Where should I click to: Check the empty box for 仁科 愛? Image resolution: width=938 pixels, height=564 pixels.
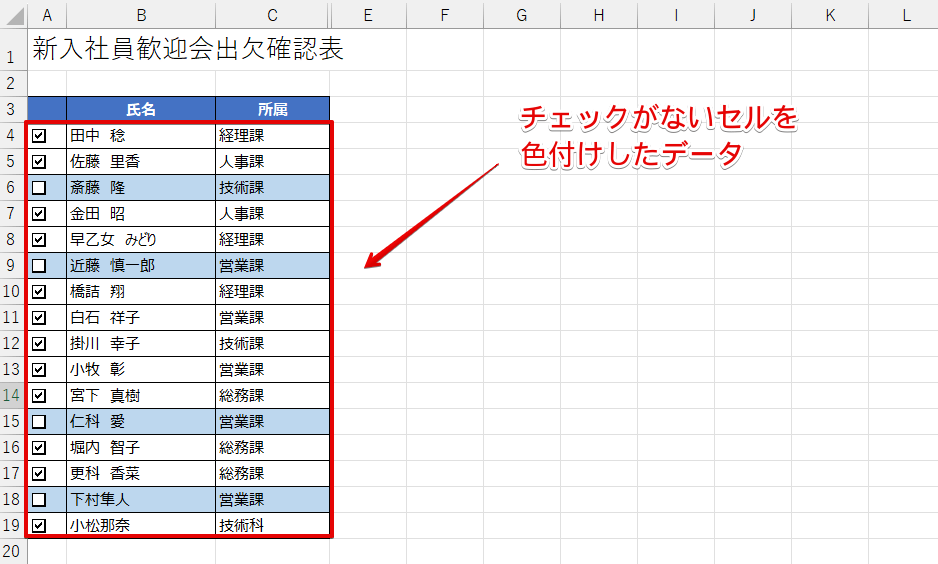pyautogui.click(x=39, y=422)
